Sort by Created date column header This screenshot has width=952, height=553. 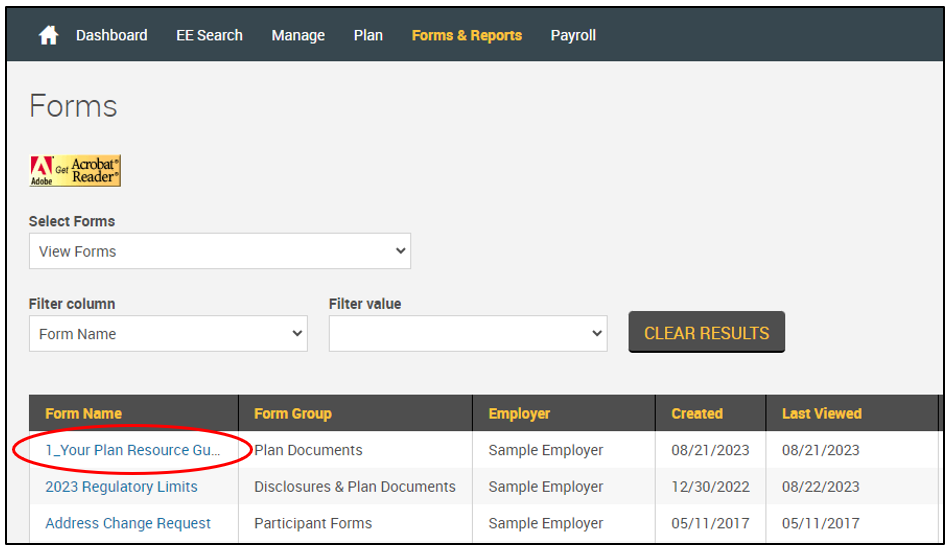click(696, 413)
